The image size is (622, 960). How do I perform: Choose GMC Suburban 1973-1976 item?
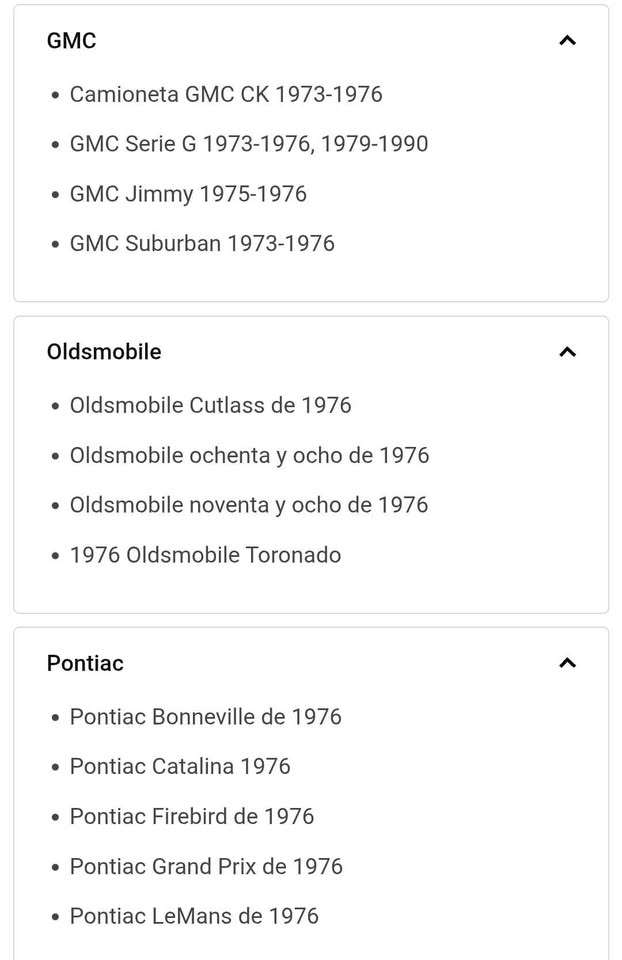click(202, 244)
